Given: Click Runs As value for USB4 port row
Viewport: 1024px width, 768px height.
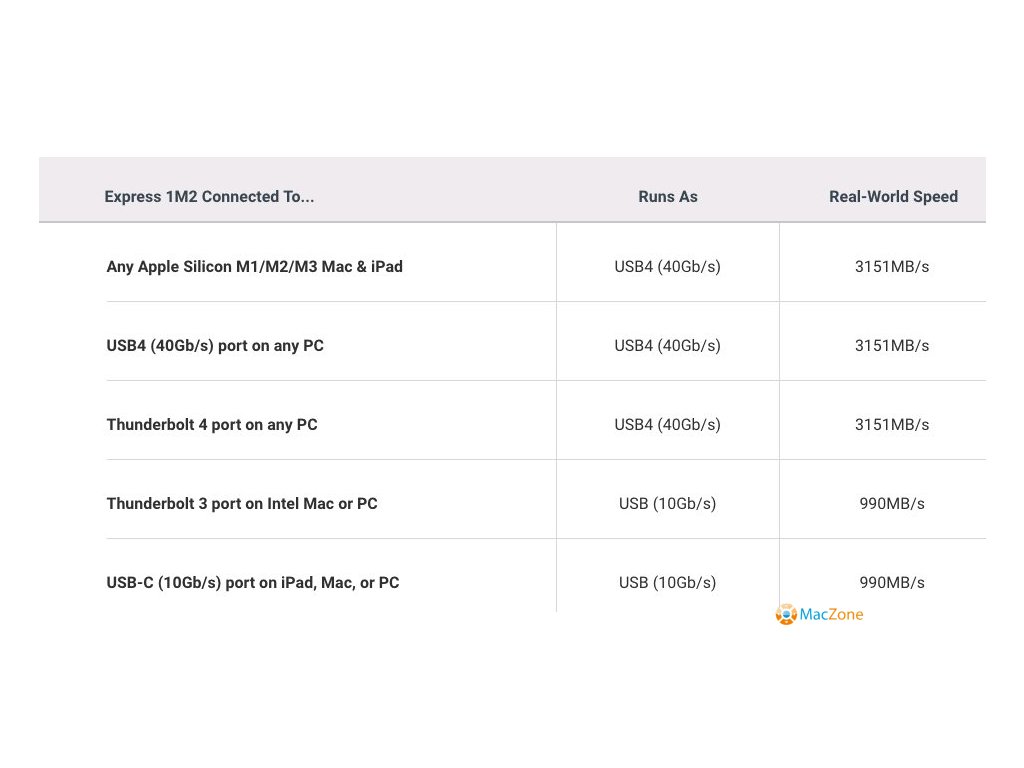Looking at the screenshot, I should pyautogui.click(x=667, y=346).
